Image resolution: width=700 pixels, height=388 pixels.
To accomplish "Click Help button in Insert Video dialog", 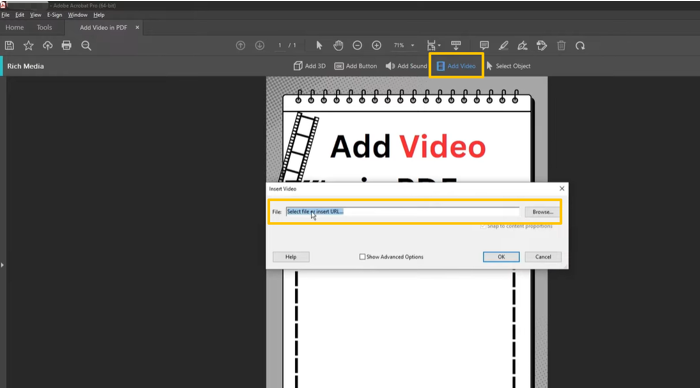I will (291, 257).
